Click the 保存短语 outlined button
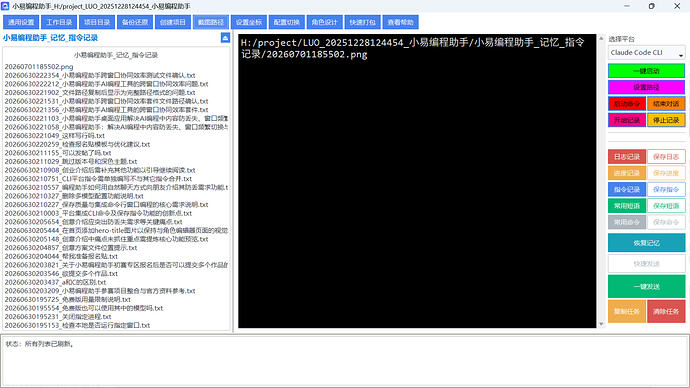 (666, 205)
